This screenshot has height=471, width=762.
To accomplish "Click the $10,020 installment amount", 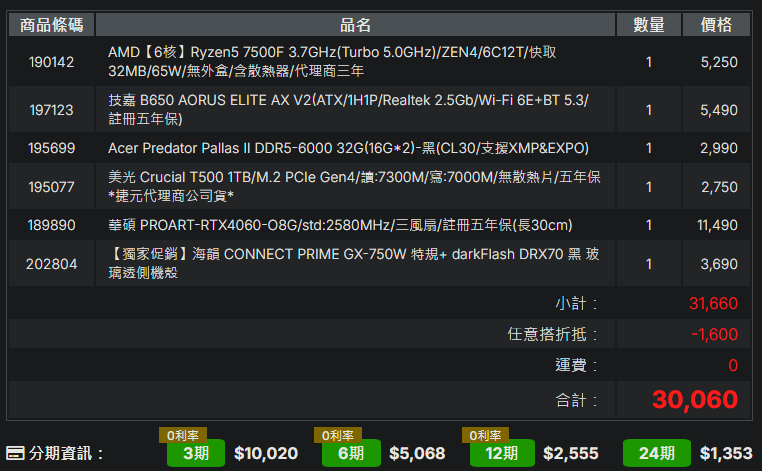I will pyautogui.click(x=266, y=453).
